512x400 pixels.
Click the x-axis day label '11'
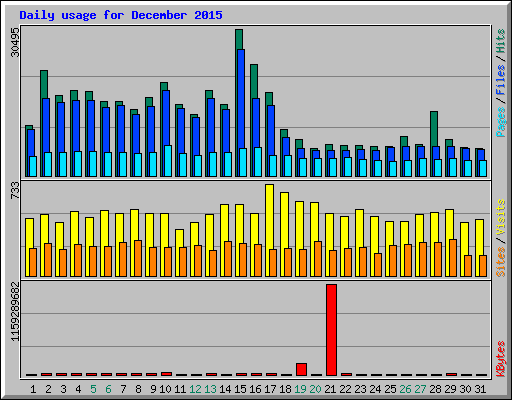point(180,389)
